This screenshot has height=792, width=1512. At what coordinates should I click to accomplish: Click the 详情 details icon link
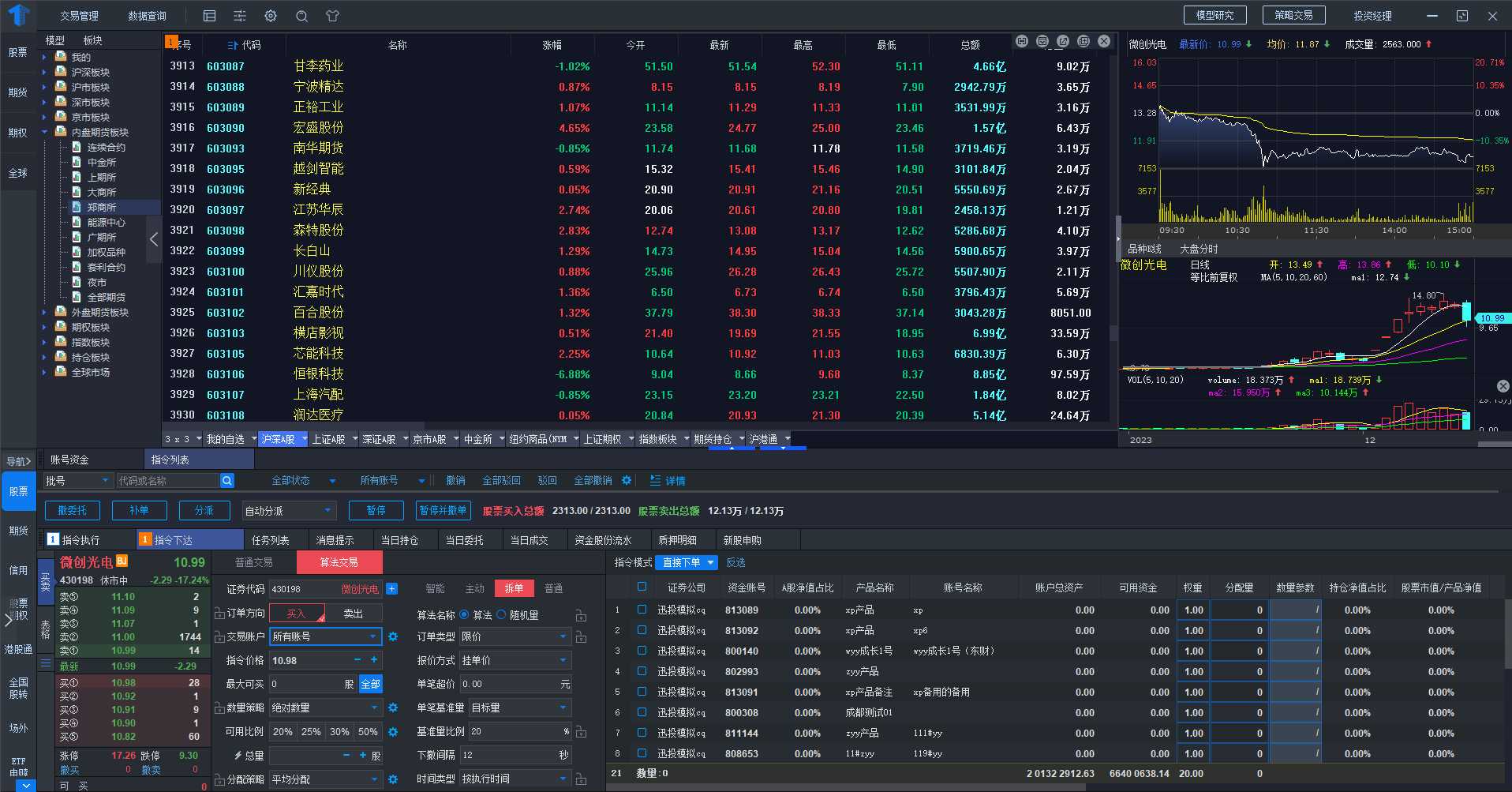(667, 480)
